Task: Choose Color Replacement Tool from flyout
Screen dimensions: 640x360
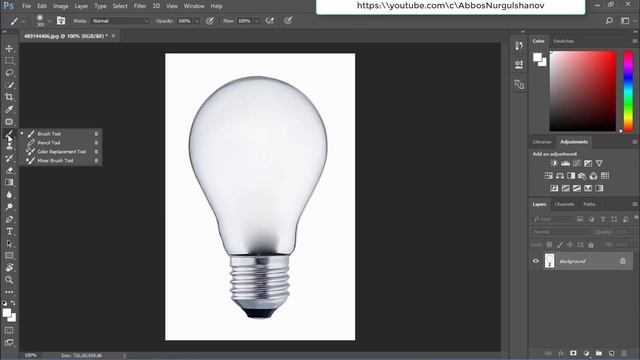Action: (x=60, y=152)
